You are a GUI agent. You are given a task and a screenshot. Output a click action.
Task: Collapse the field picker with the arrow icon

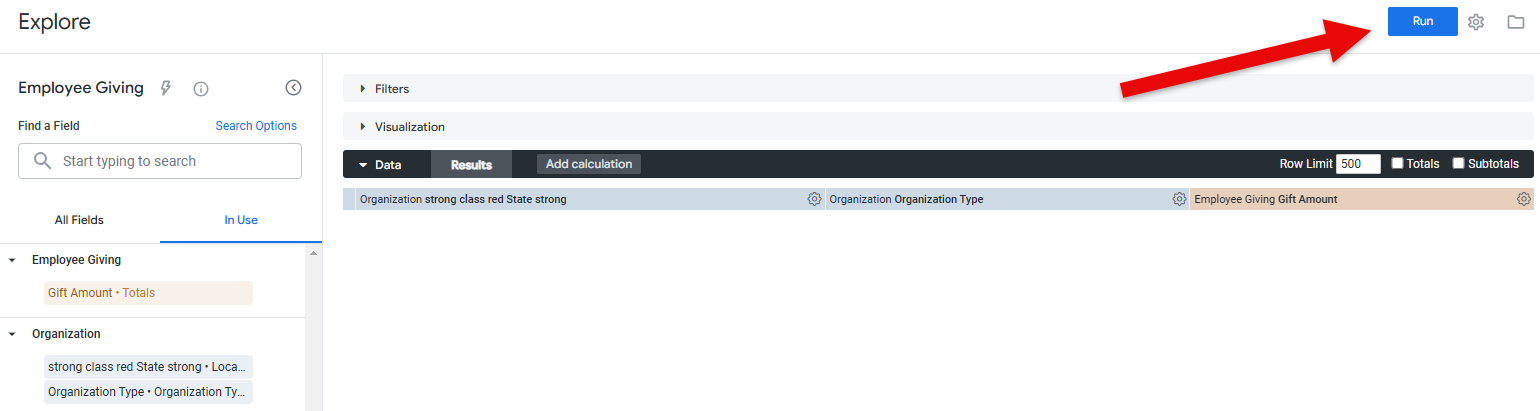click(x=293, y=87)
